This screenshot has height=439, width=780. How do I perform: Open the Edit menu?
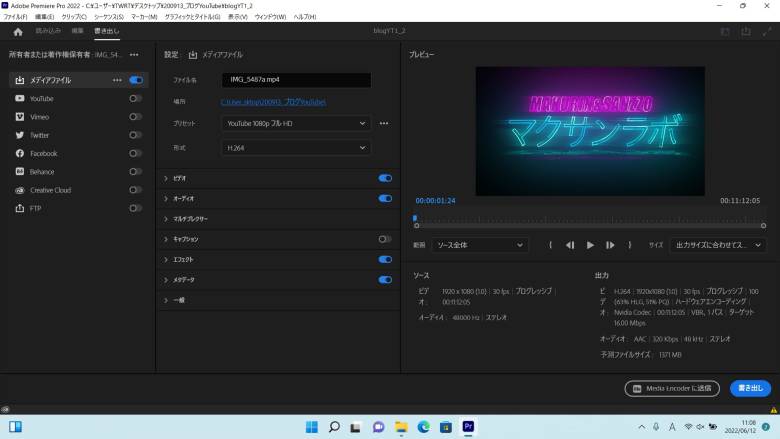[44, 17]
